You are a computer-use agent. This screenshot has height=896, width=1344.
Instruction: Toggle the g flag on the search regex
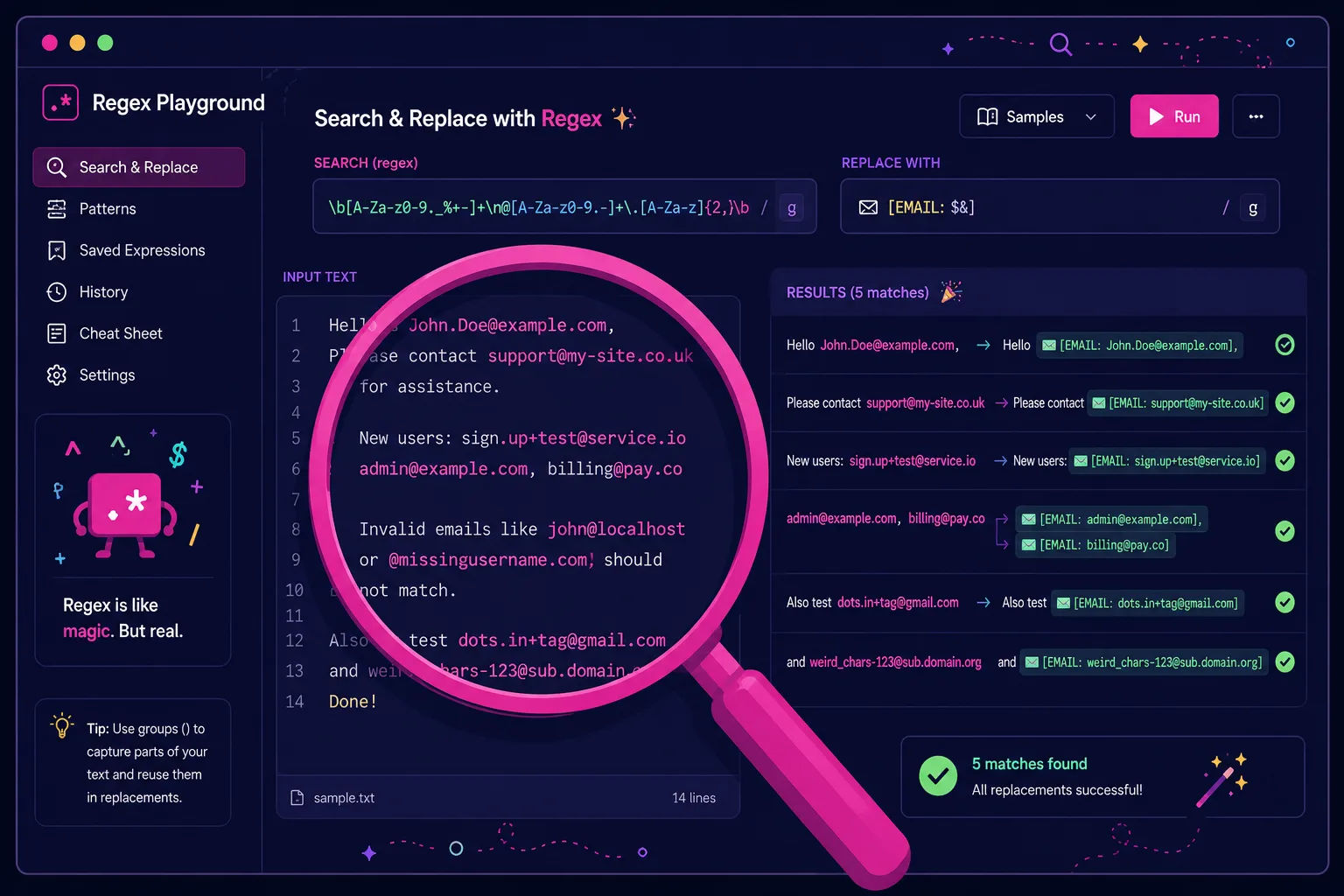point(792,208)
